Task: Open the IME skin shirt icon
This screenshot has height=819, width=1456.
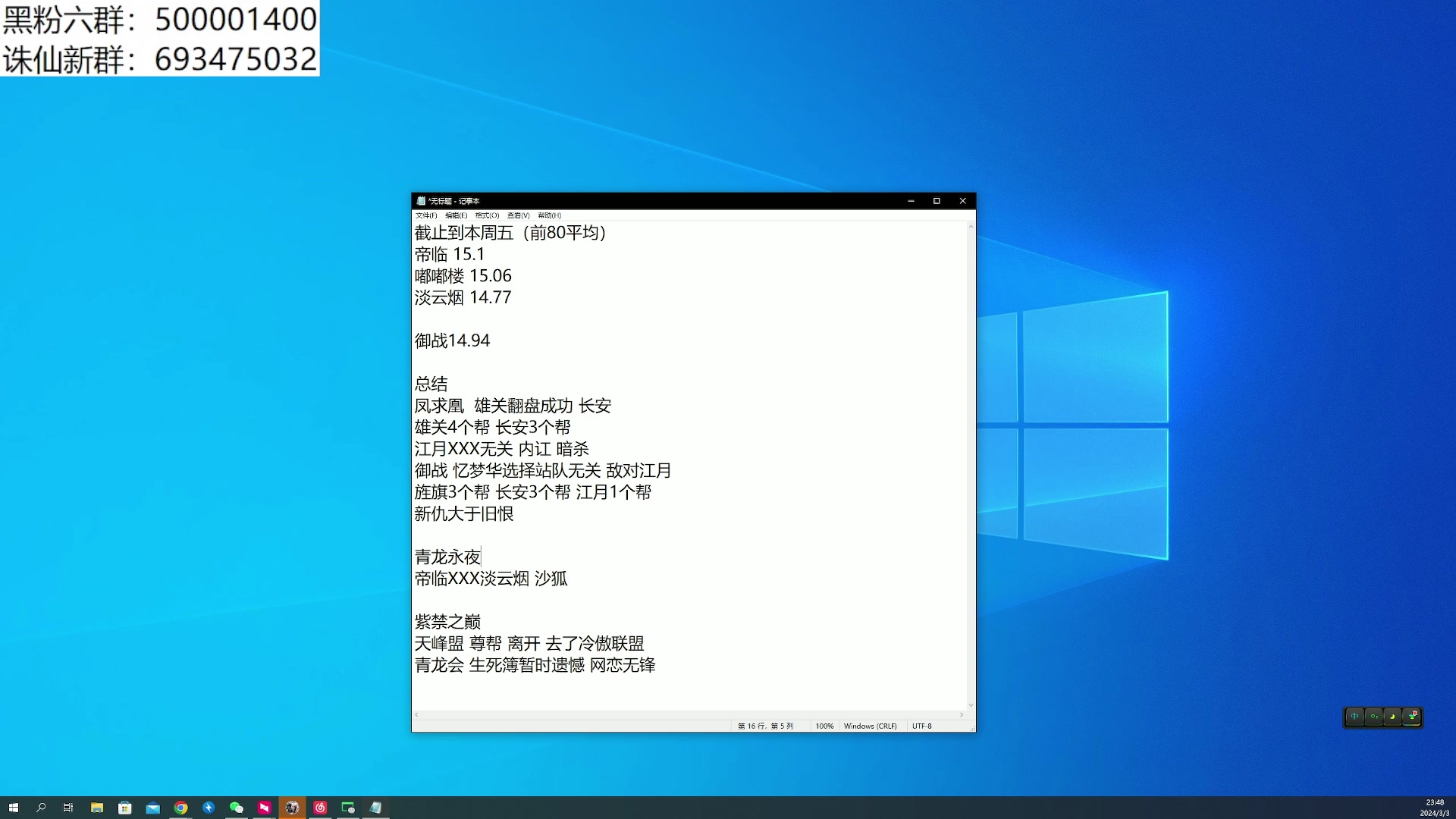Action: 1411,717
